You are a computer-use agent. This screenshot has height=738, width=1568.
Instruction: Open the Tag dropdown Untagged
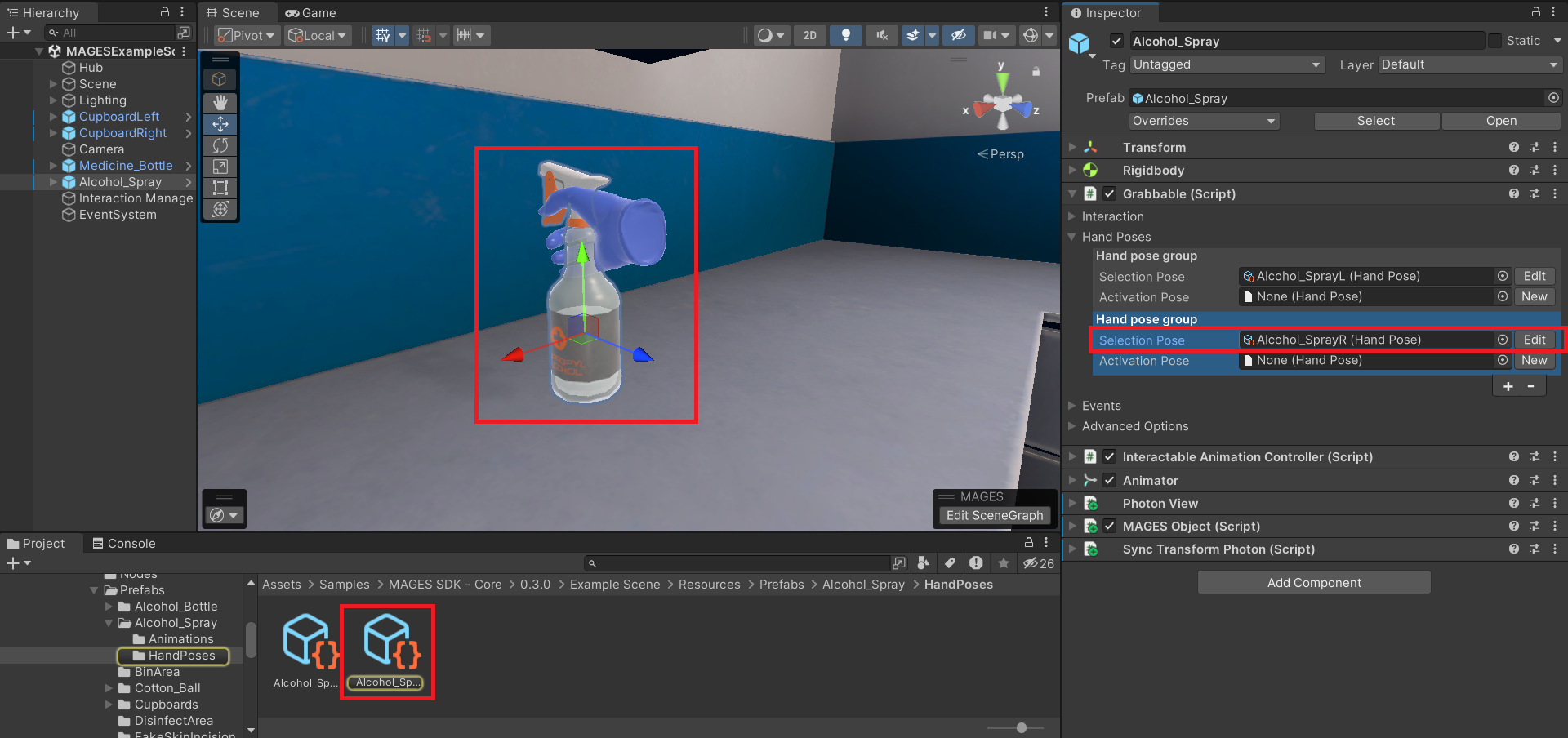click(1227, 64)
